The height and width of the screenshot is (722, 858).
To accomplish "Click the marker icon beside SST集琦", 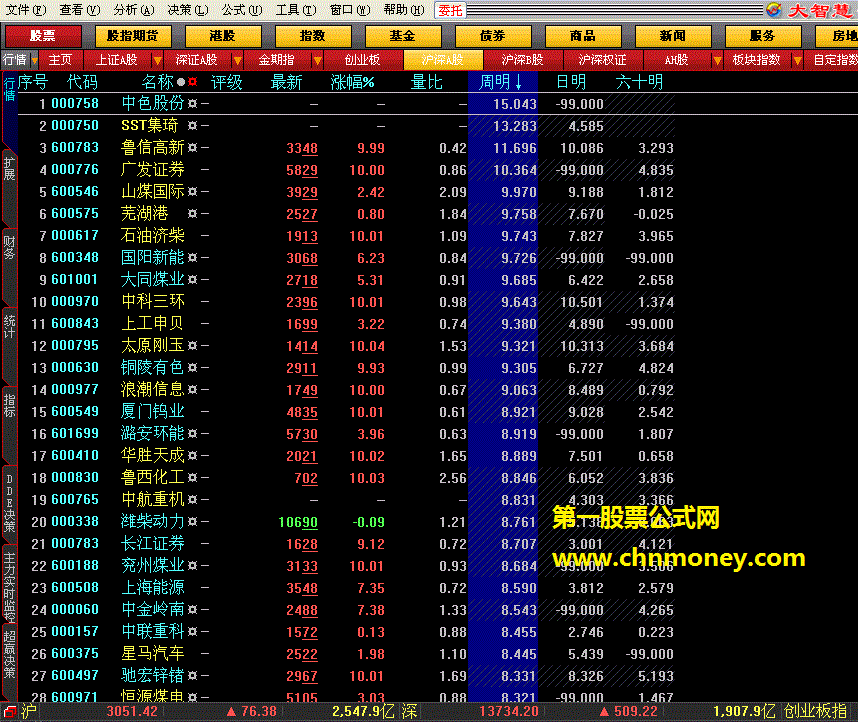I will tap(192, 125).
